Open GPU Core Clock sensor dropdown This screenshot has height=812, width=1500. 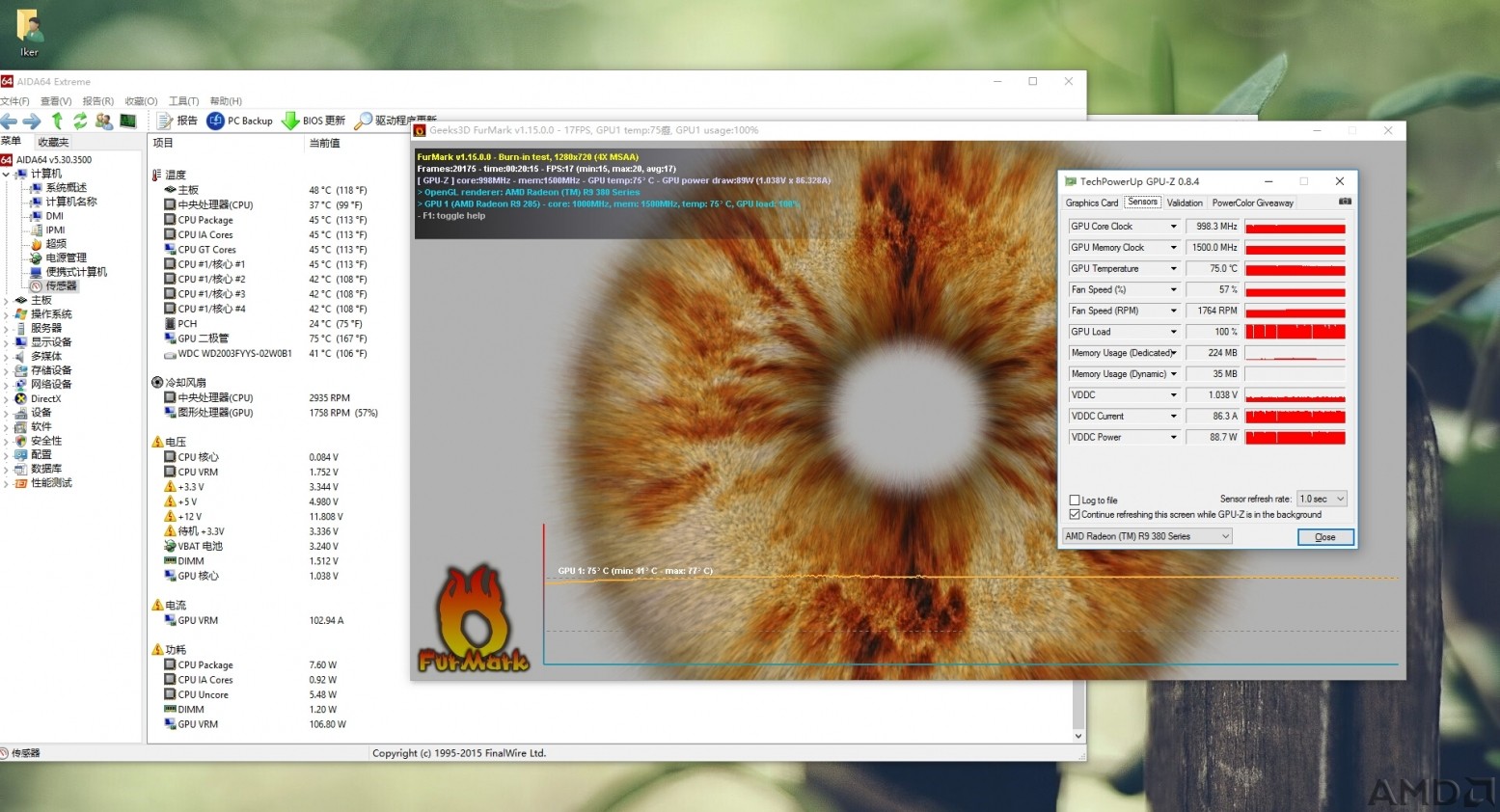pyautogui.click(x=1173, y=227)
